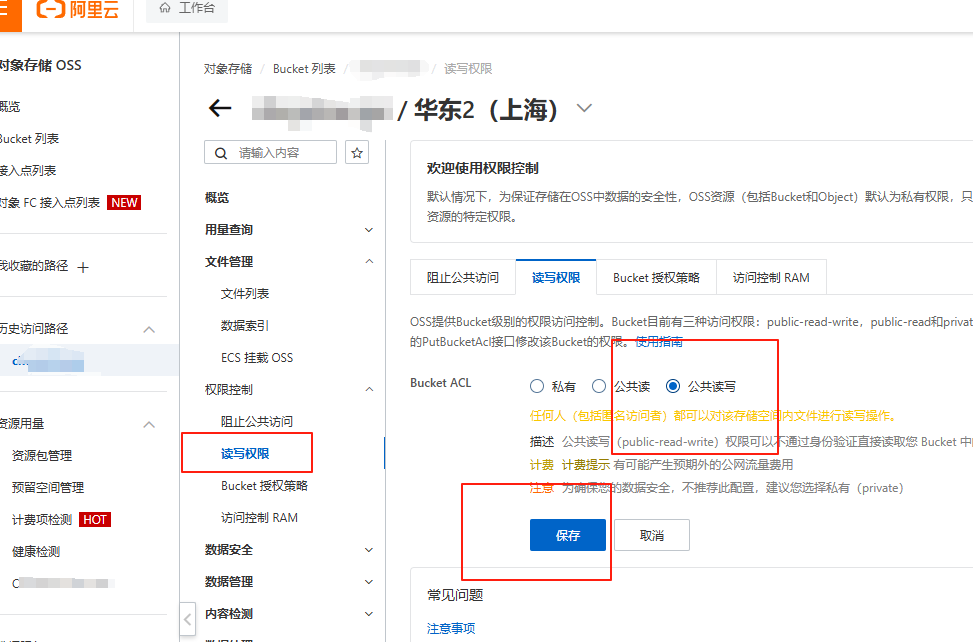The image size is (973, 642).
Task: Click the 保存 button to save ACL settings
Action: pyautogui.click(x=567, y=535)
